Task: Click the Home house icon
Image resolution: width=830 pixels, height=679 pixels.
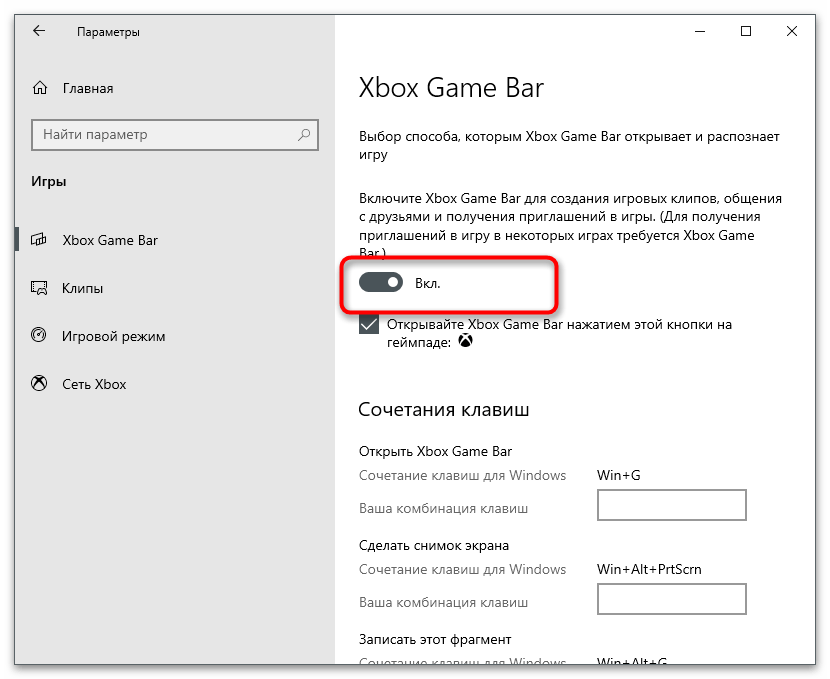Action: tap(40, 88)
